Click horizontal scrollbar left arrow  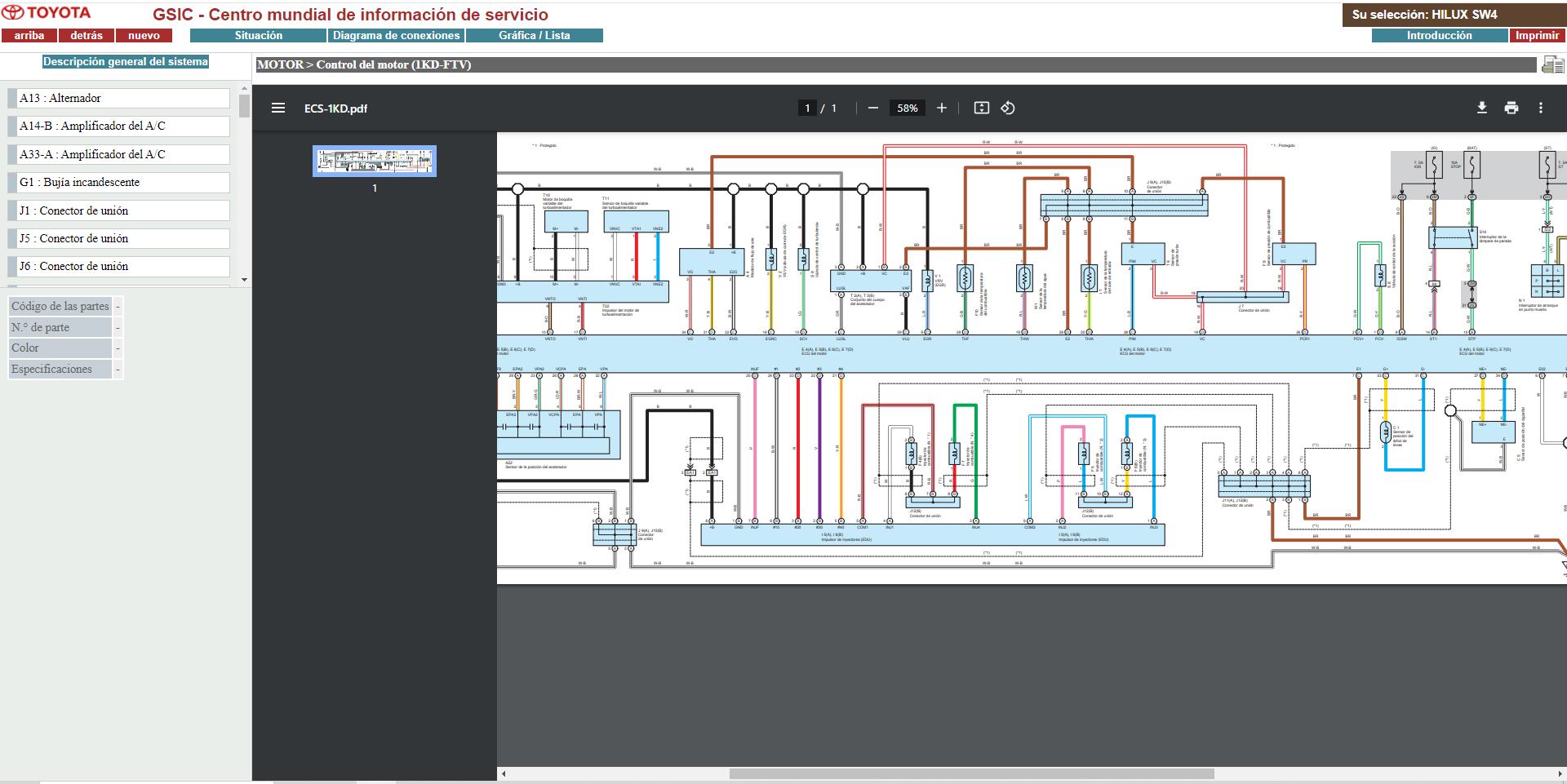click(x=504, y=773)
